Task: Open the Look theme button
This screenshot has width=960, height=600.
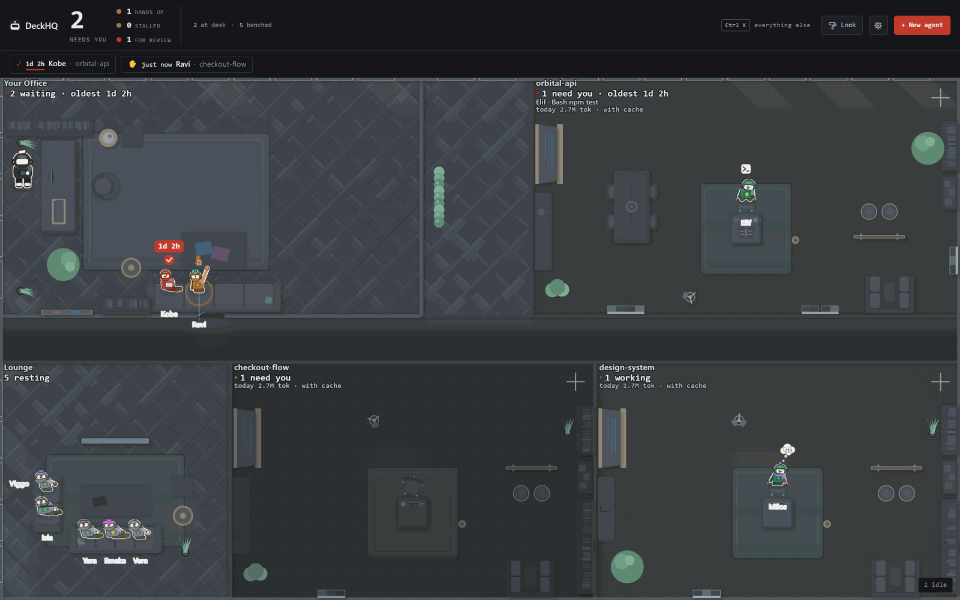Action: [842, 25]
